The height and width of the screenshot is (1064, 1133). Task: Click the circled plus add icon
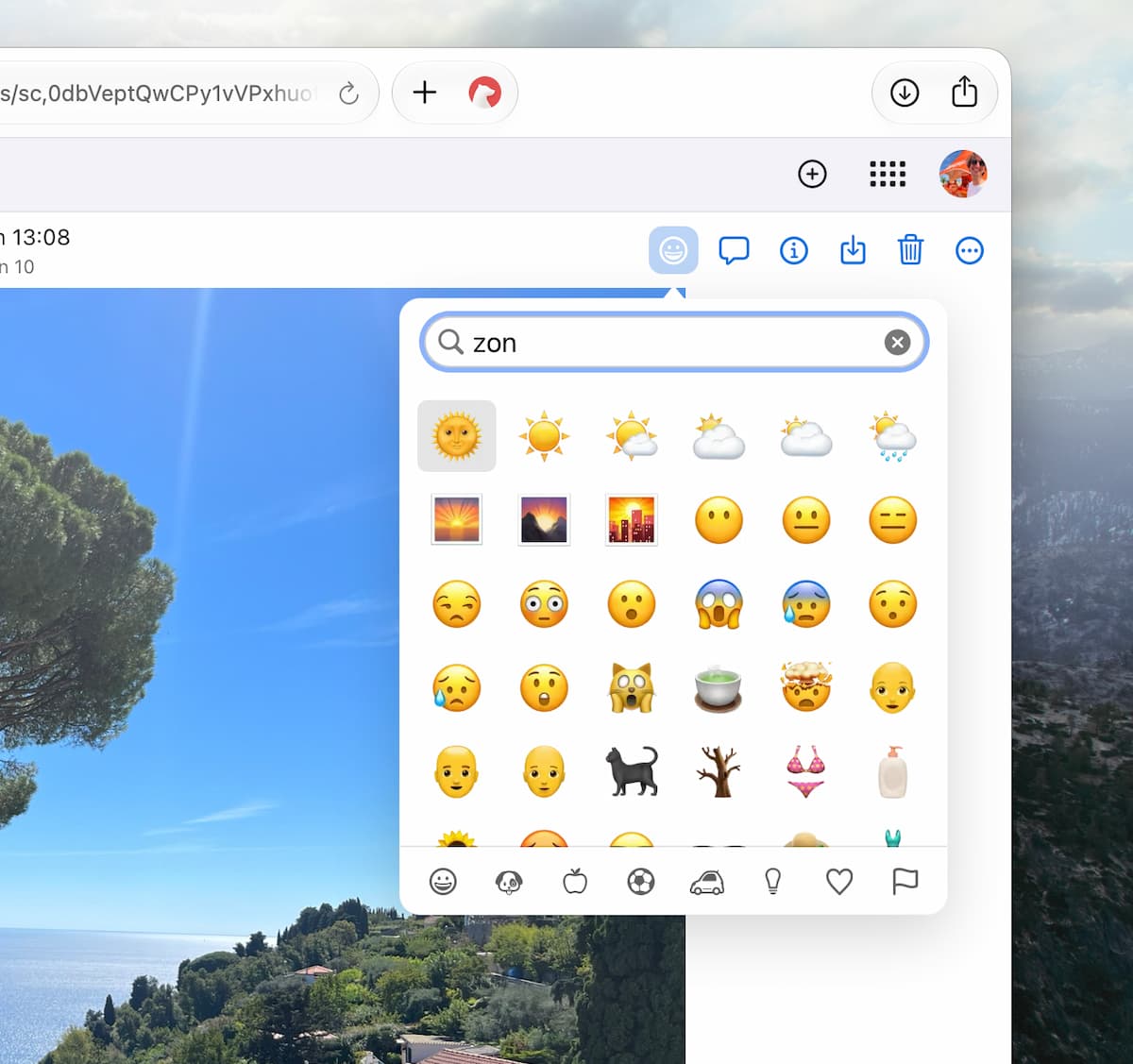coord(812,174)
